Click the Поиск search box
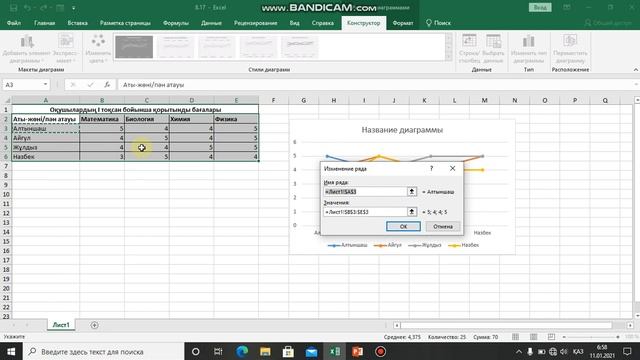 tap(438, 23)
